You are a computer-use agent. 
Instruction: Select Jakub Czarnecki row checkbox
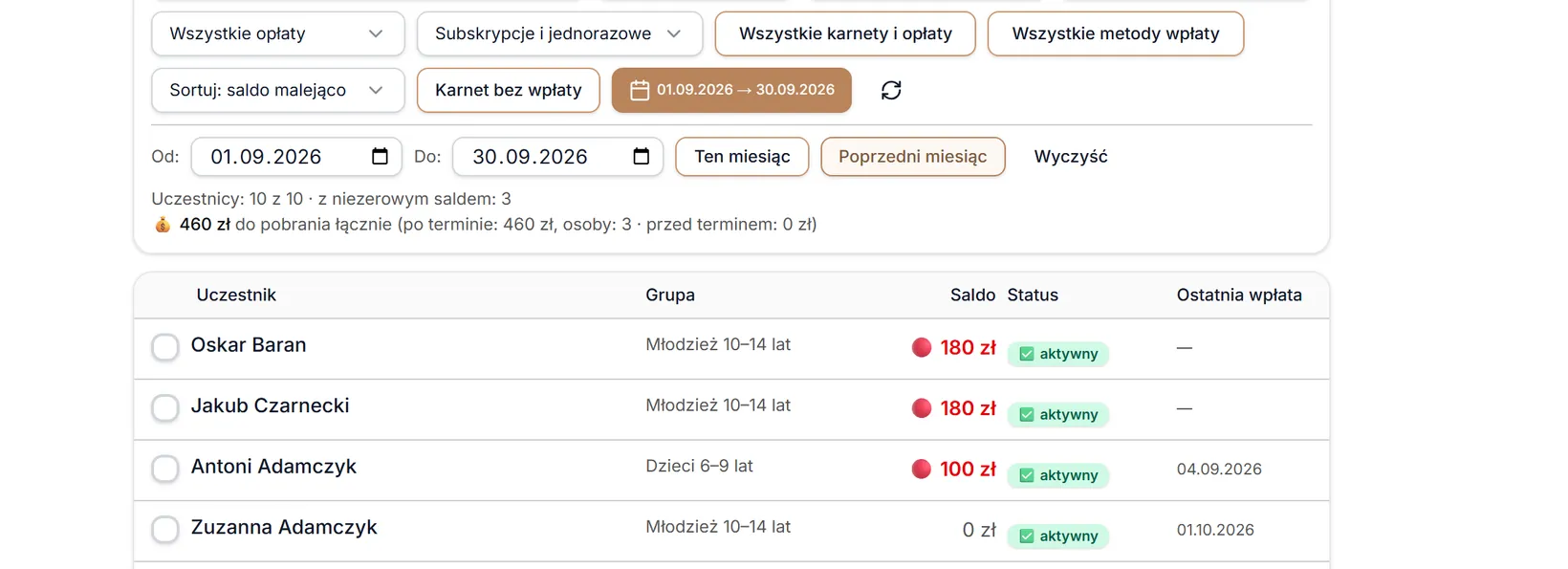coord(165,408)
